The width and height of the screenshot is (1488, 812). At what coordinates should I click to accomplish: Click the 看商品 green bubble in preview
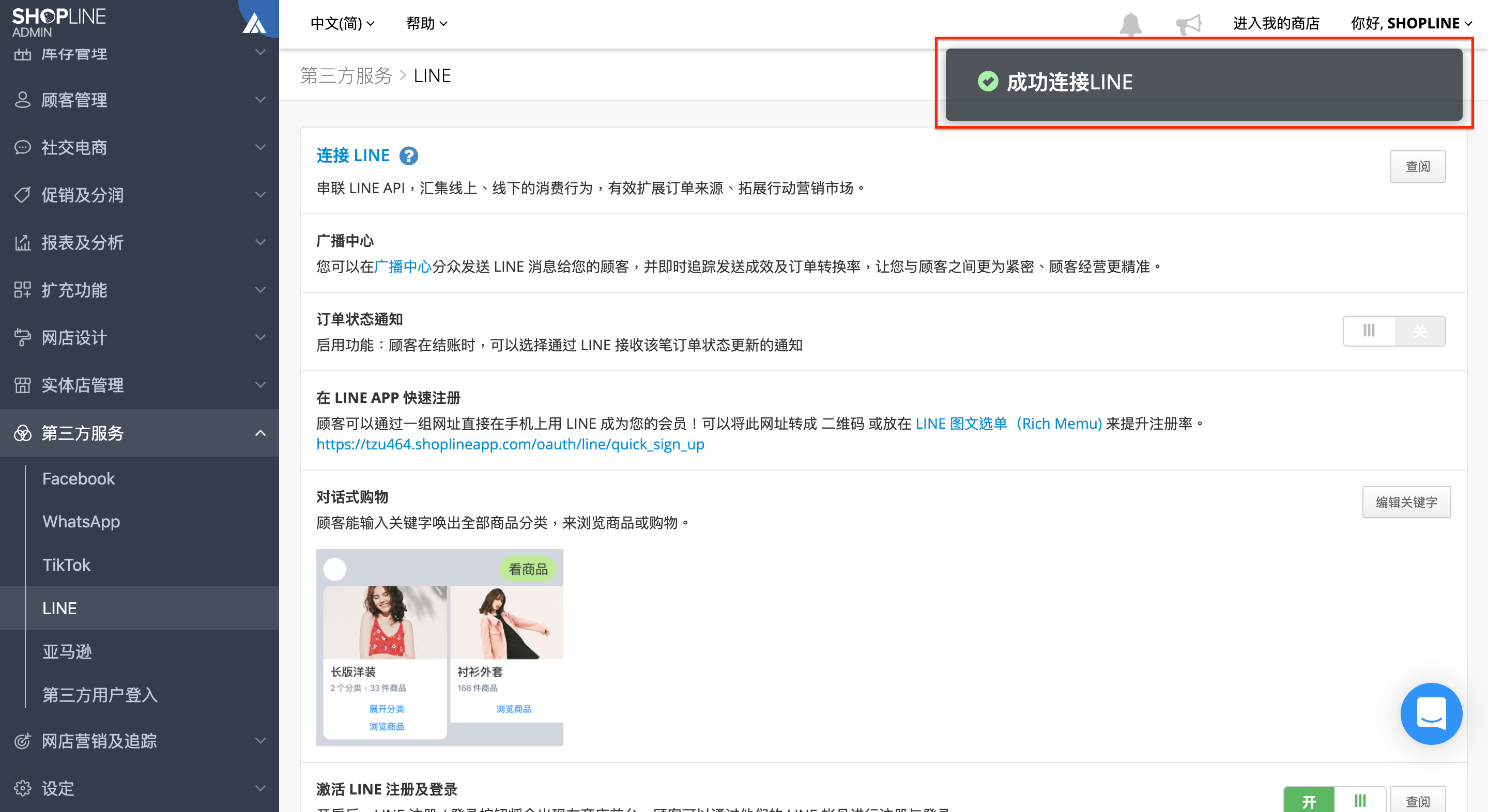tap(528, 569)
